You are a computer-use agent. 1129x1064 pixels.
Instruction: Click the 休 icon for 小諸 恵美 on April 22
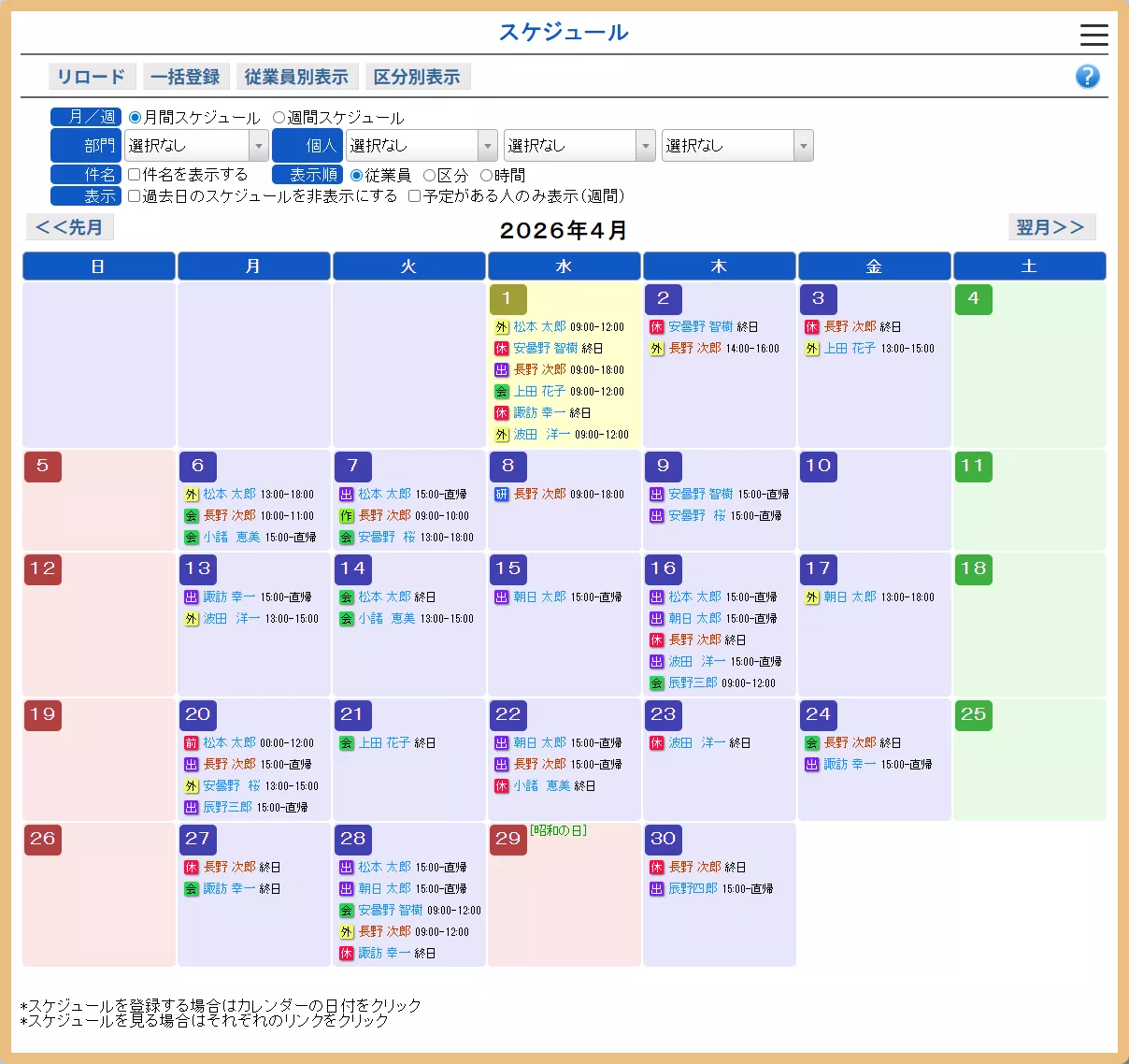(x=502, y=786)
